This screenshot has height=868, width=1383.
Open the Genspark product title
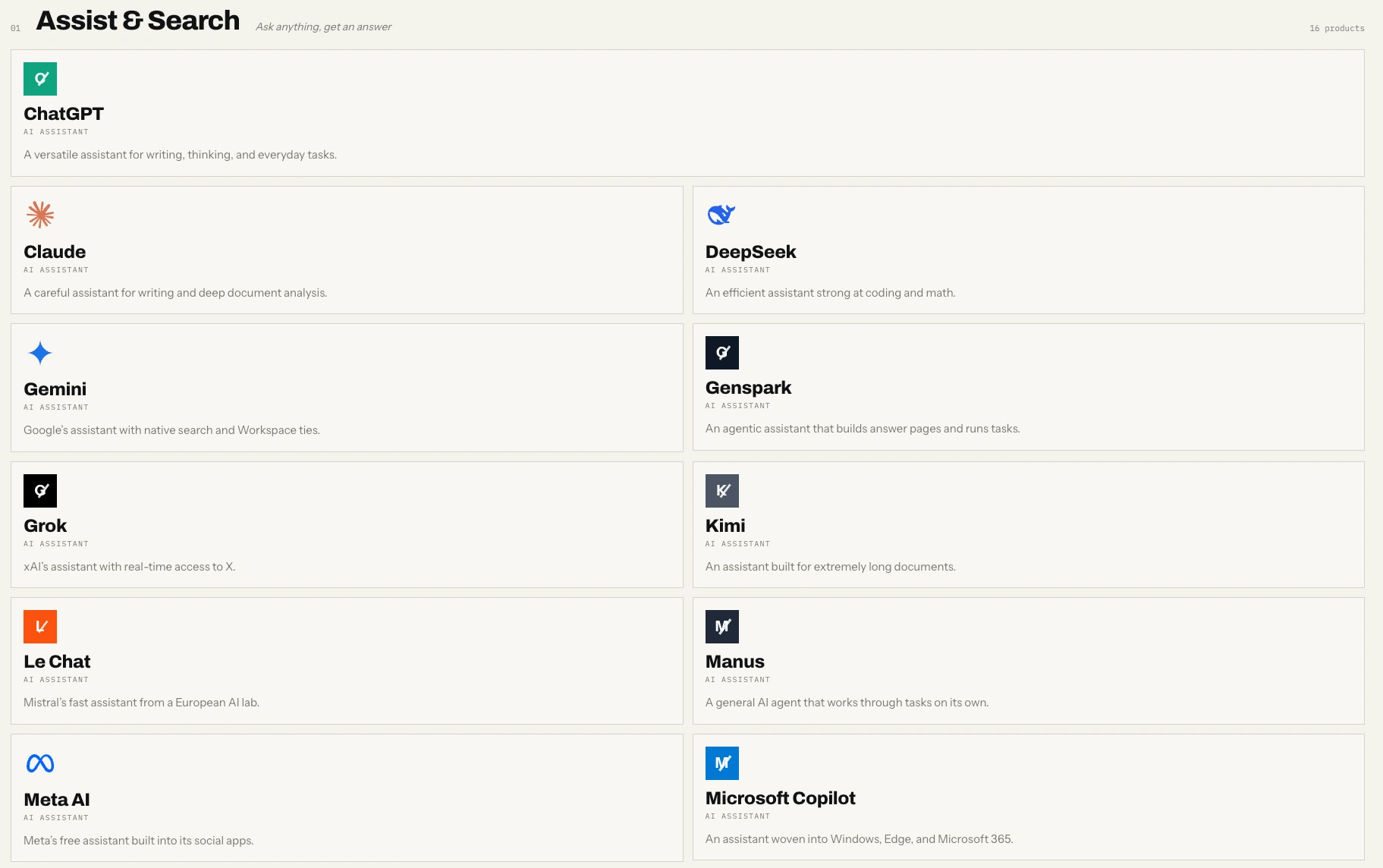pyautogui.click(x=749, y=388)
